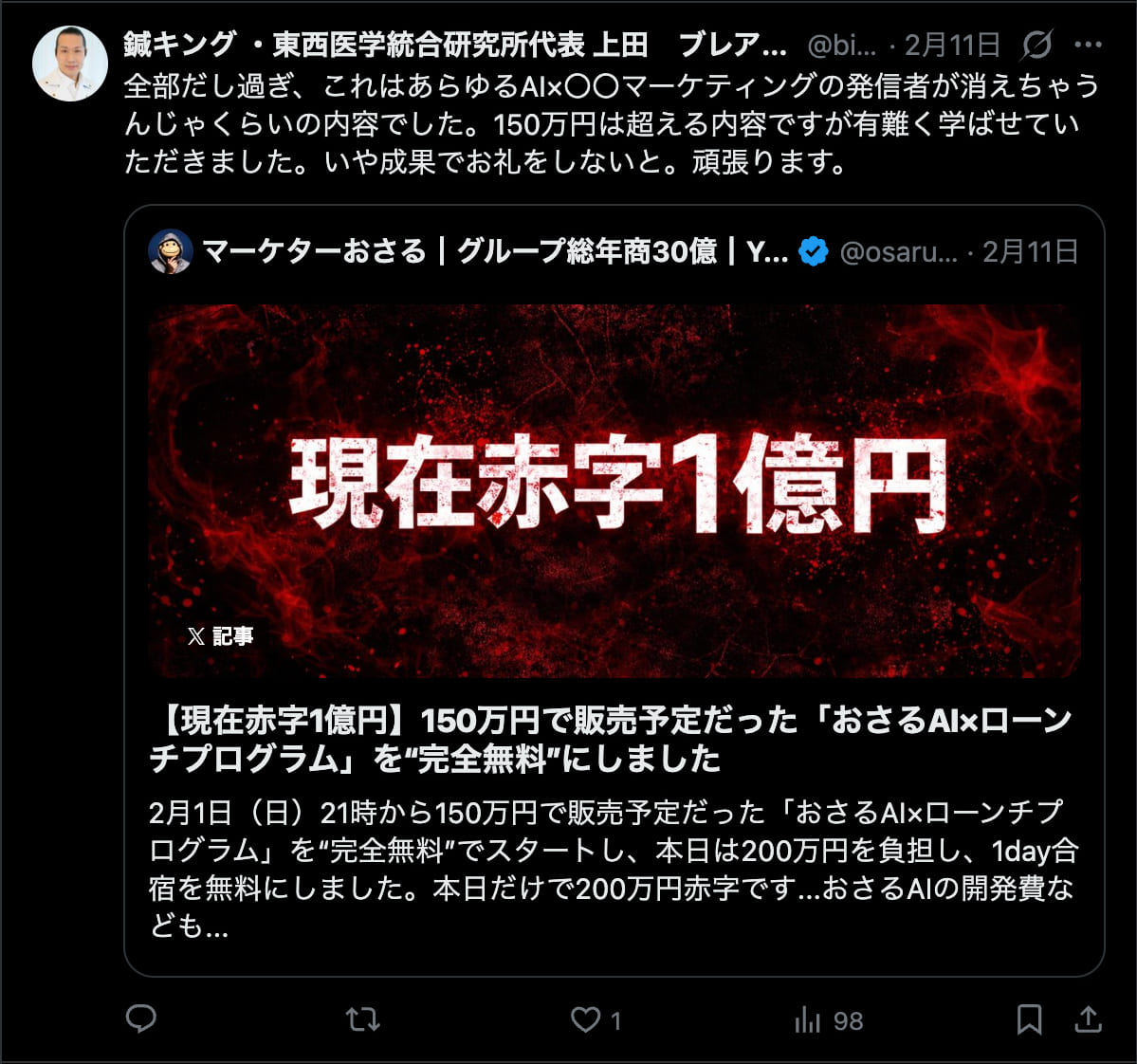
Task: Click the 鍼キング display name
Action: [x=454, y=45]
